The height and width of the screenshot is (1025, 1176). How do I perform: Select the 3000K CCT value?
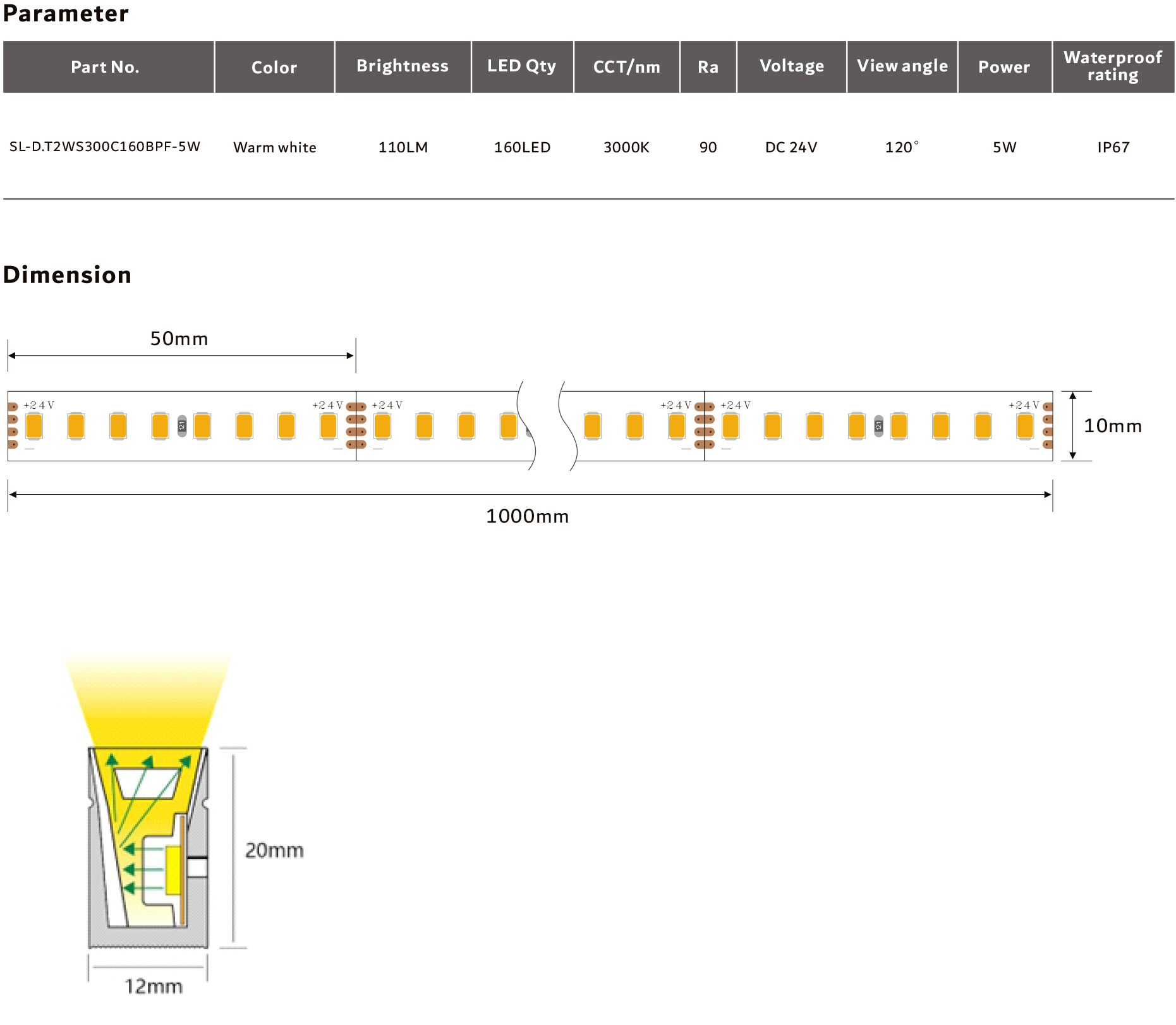626,147
